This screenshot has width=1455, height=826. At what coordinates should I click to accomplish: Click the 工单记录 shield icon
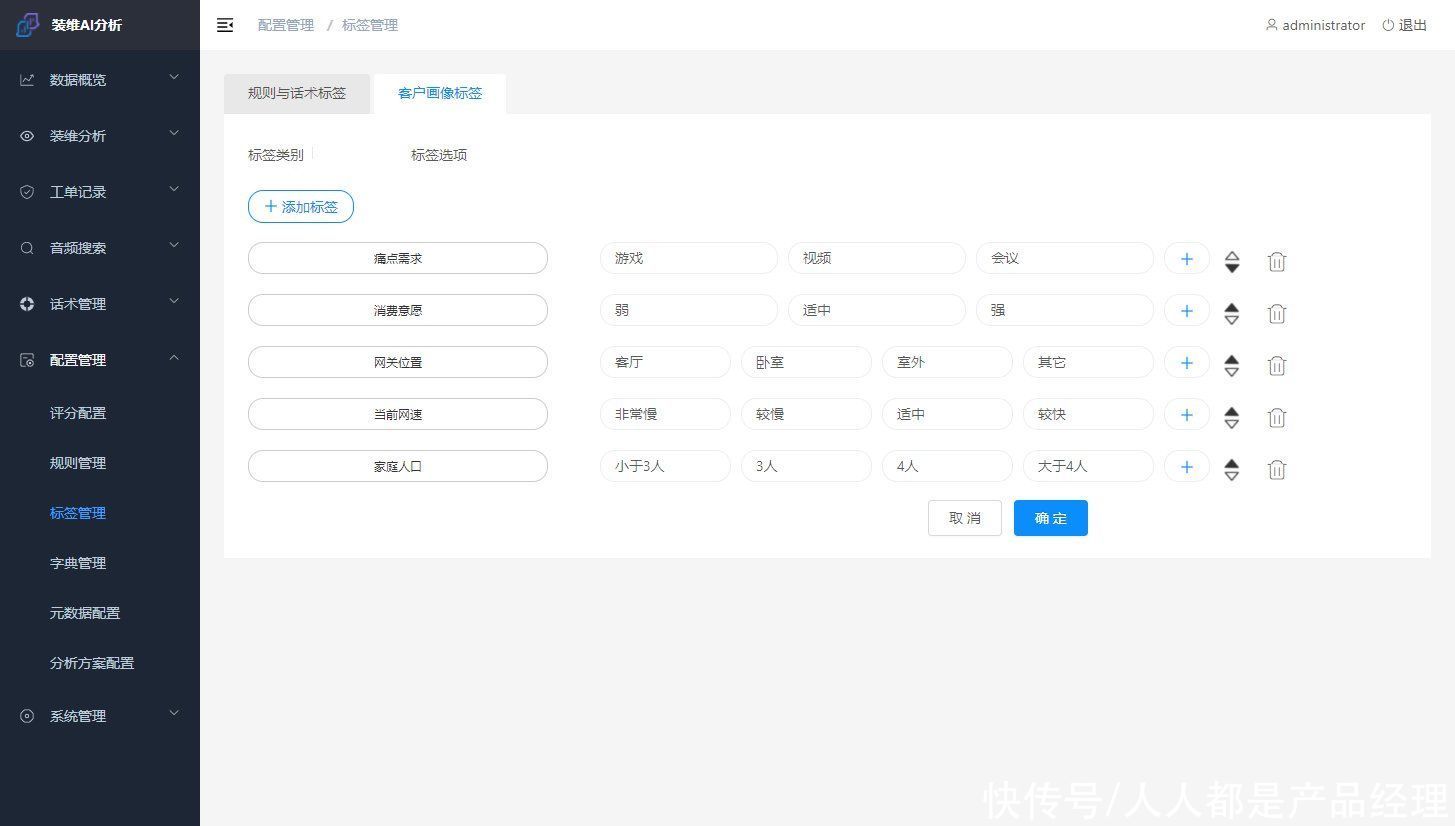[x=27, y=192]
